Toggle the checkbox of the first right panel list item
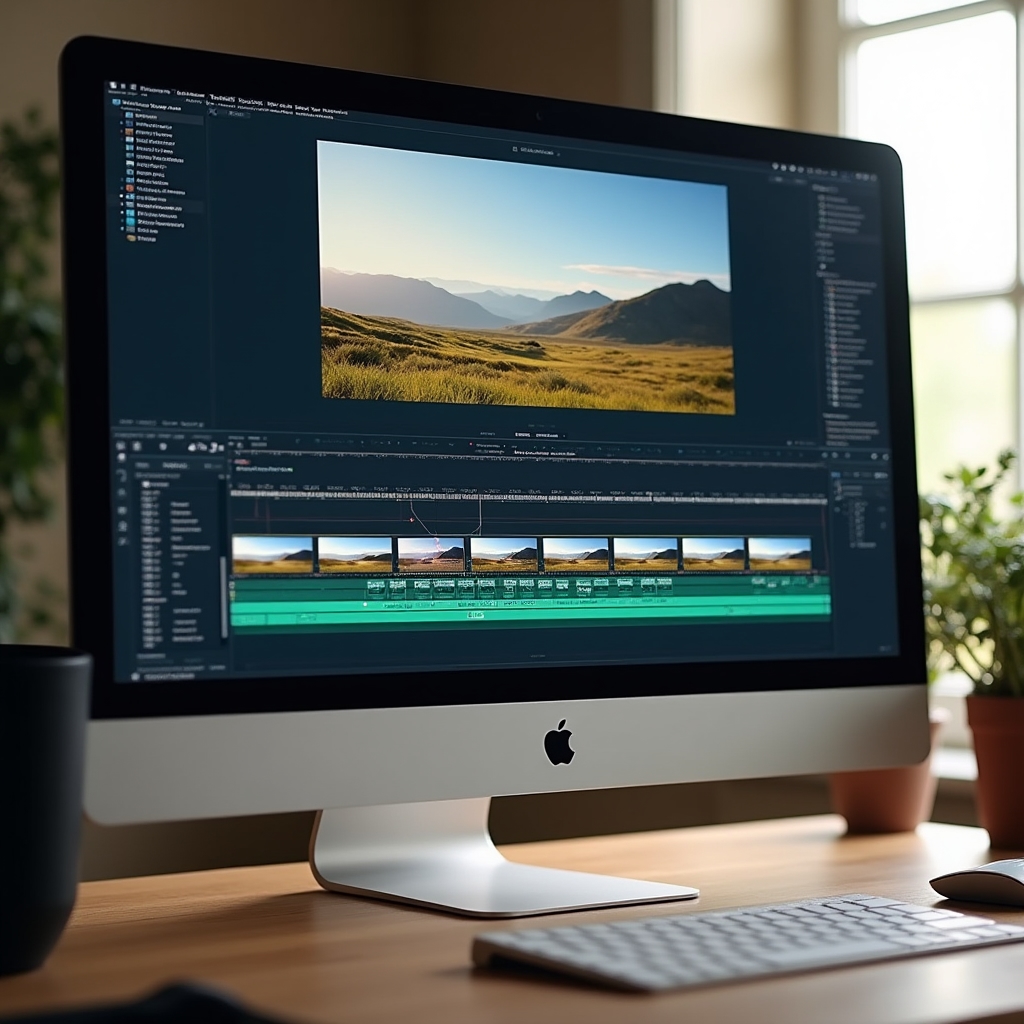 click(x=822, y=198)
